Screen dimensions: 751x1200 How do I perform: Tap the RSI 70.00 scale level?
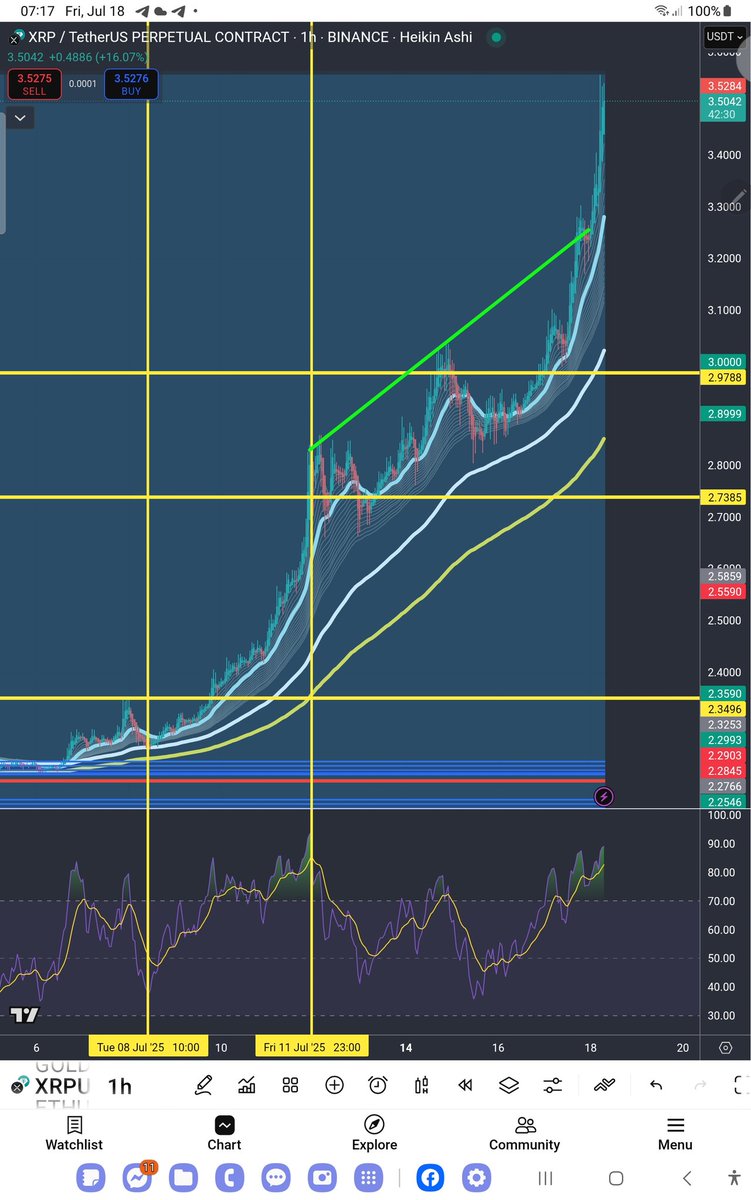(x=722, y=902)
